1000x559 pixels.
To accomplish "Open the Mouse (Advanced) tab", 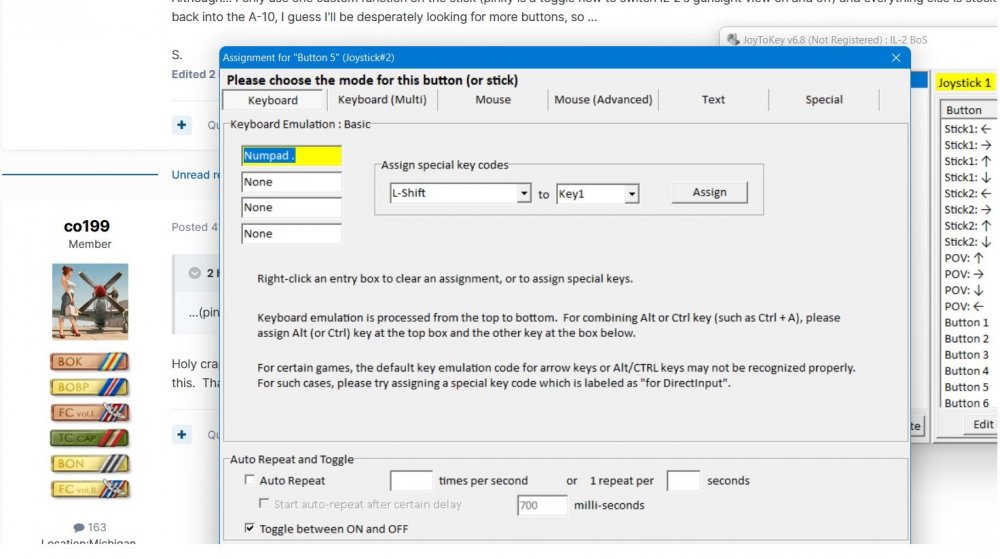I will click(603, 99).
